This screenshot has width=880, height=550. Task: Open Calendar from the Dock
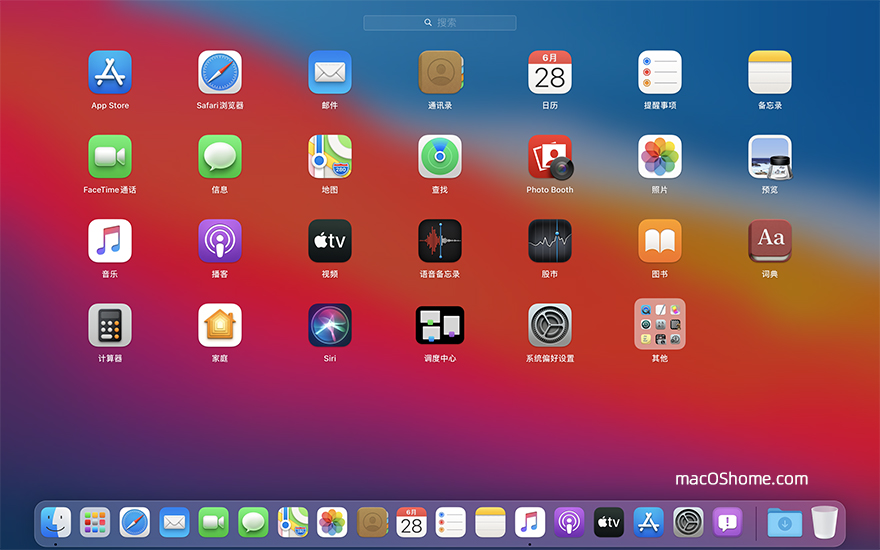coord(411,522)
